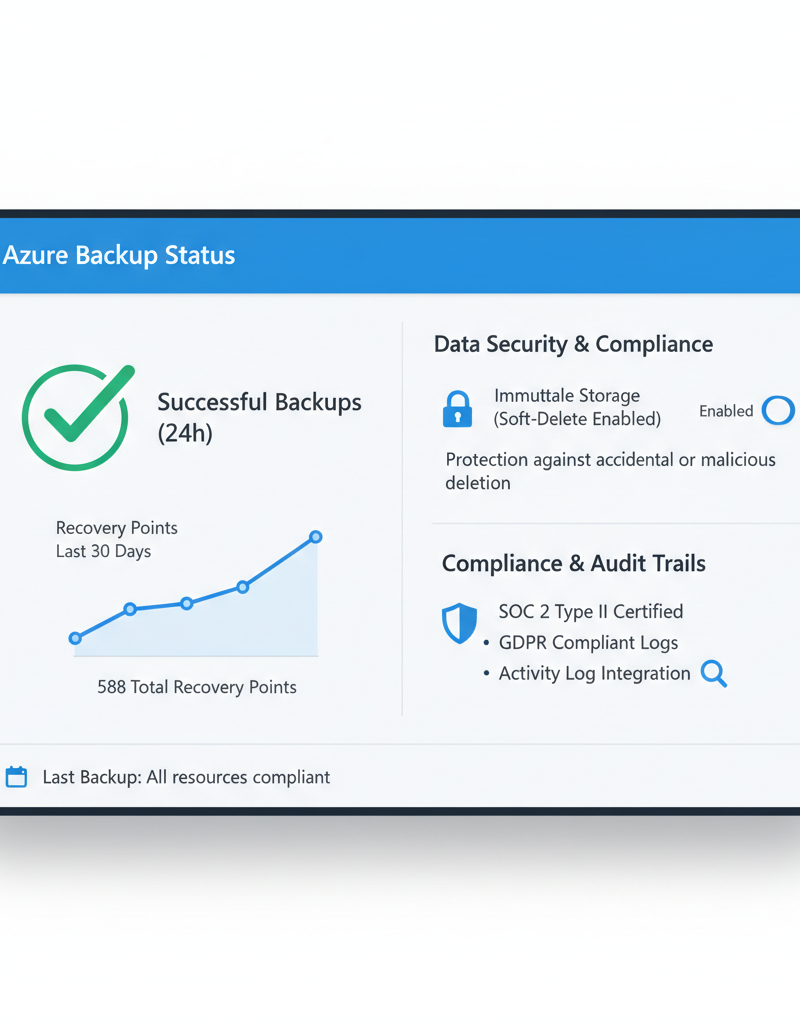Viewport: 800px width, 1024px height.
Task: Click the SOC 2 Type II Certified item
Action: pos(591,612)
